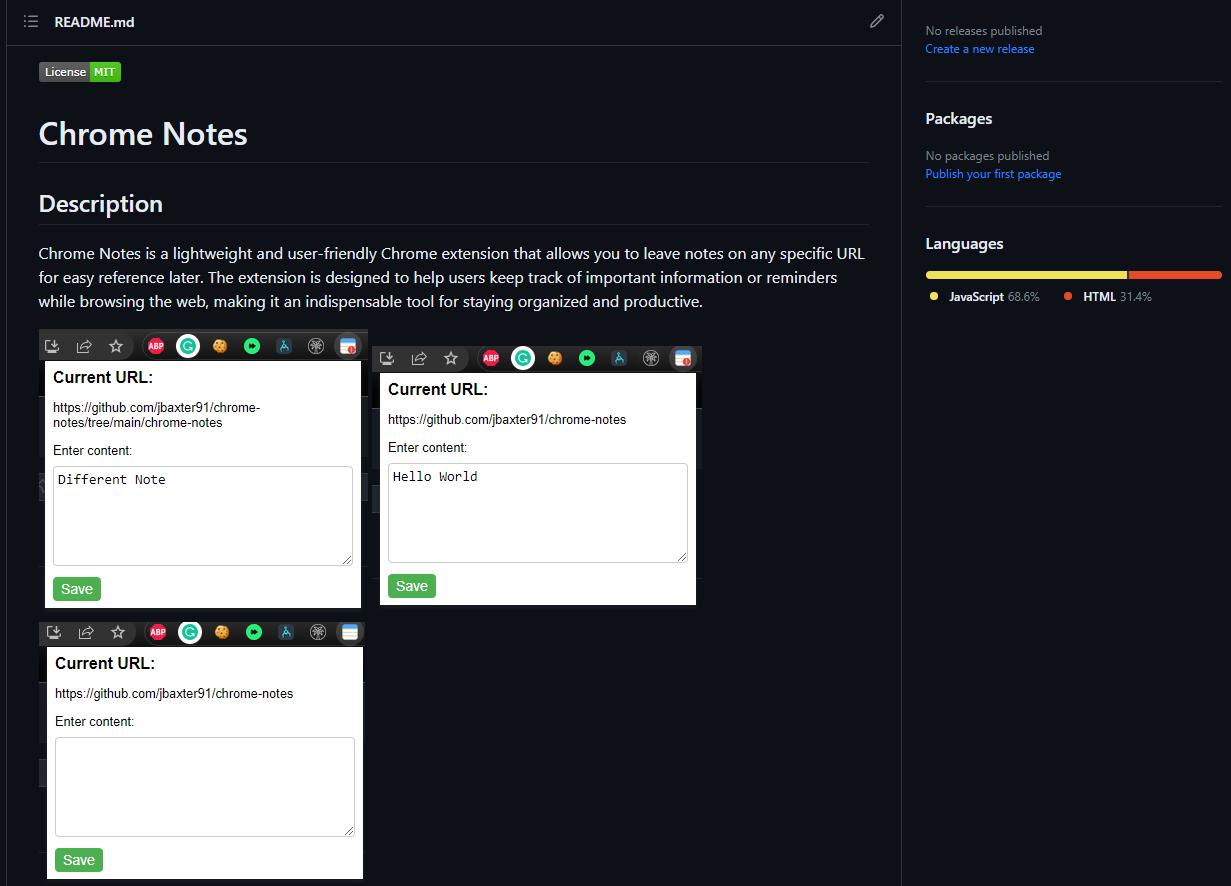Click the pencil icon to edit README.md
The height and width of the screenshot is (886, 1231).
point(877,21)
